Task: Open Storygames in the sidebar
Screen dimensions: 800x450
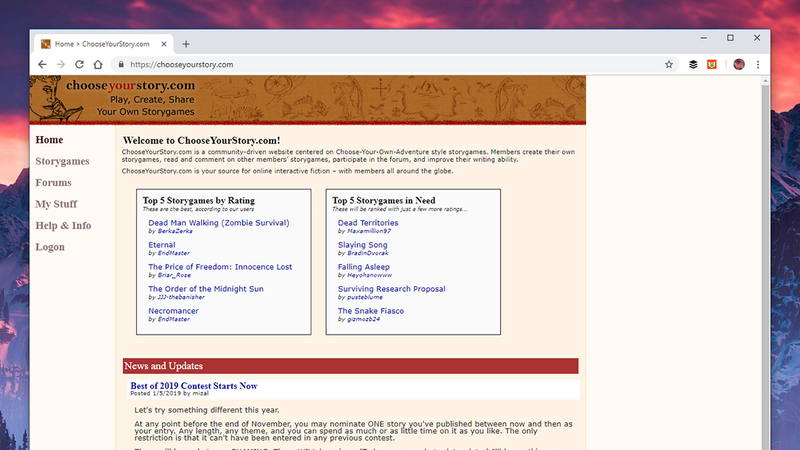Action: (62, 161)
